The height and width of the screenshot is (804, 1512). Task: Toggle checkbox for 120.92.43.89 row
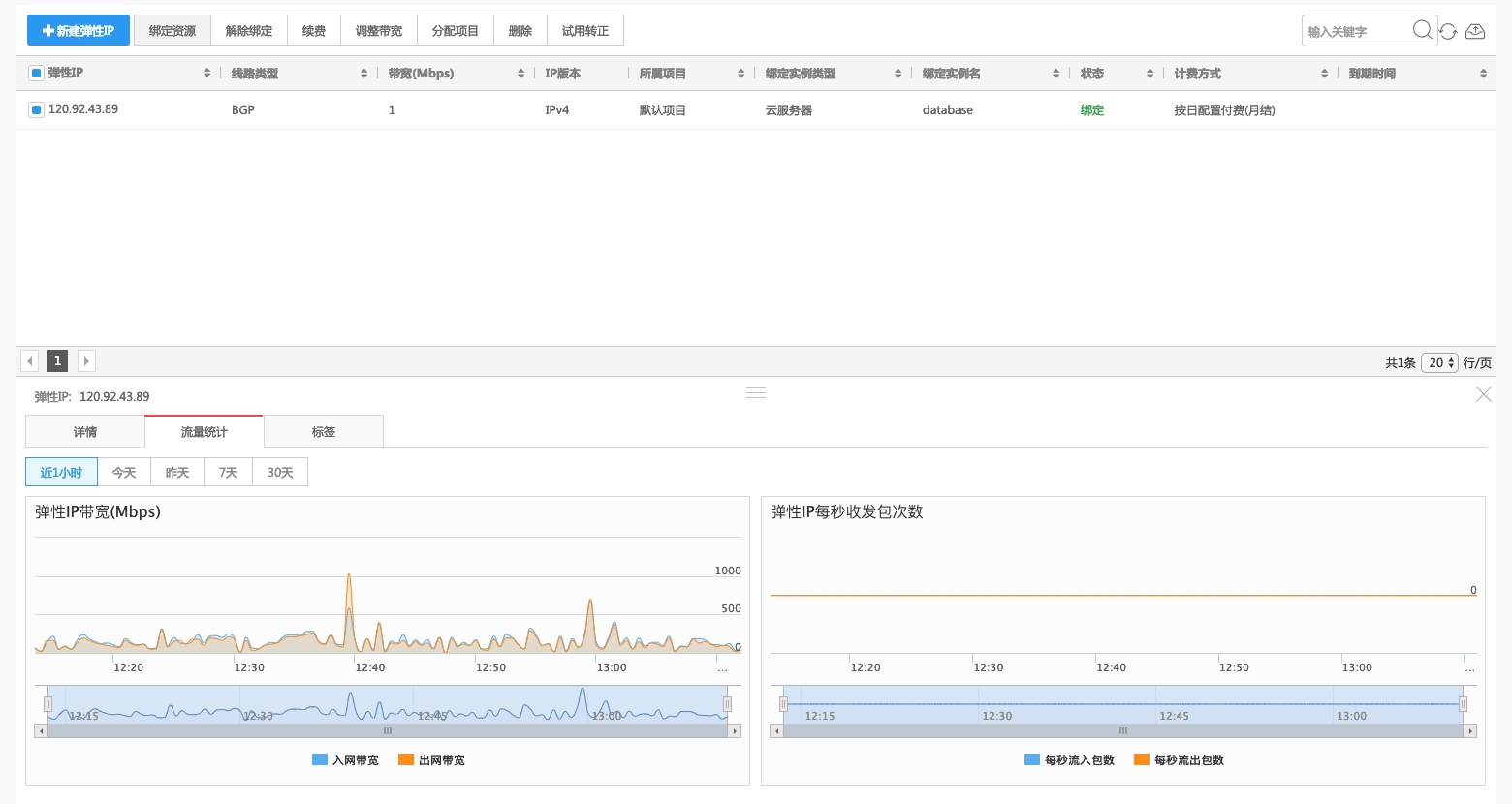pos(36,110)
